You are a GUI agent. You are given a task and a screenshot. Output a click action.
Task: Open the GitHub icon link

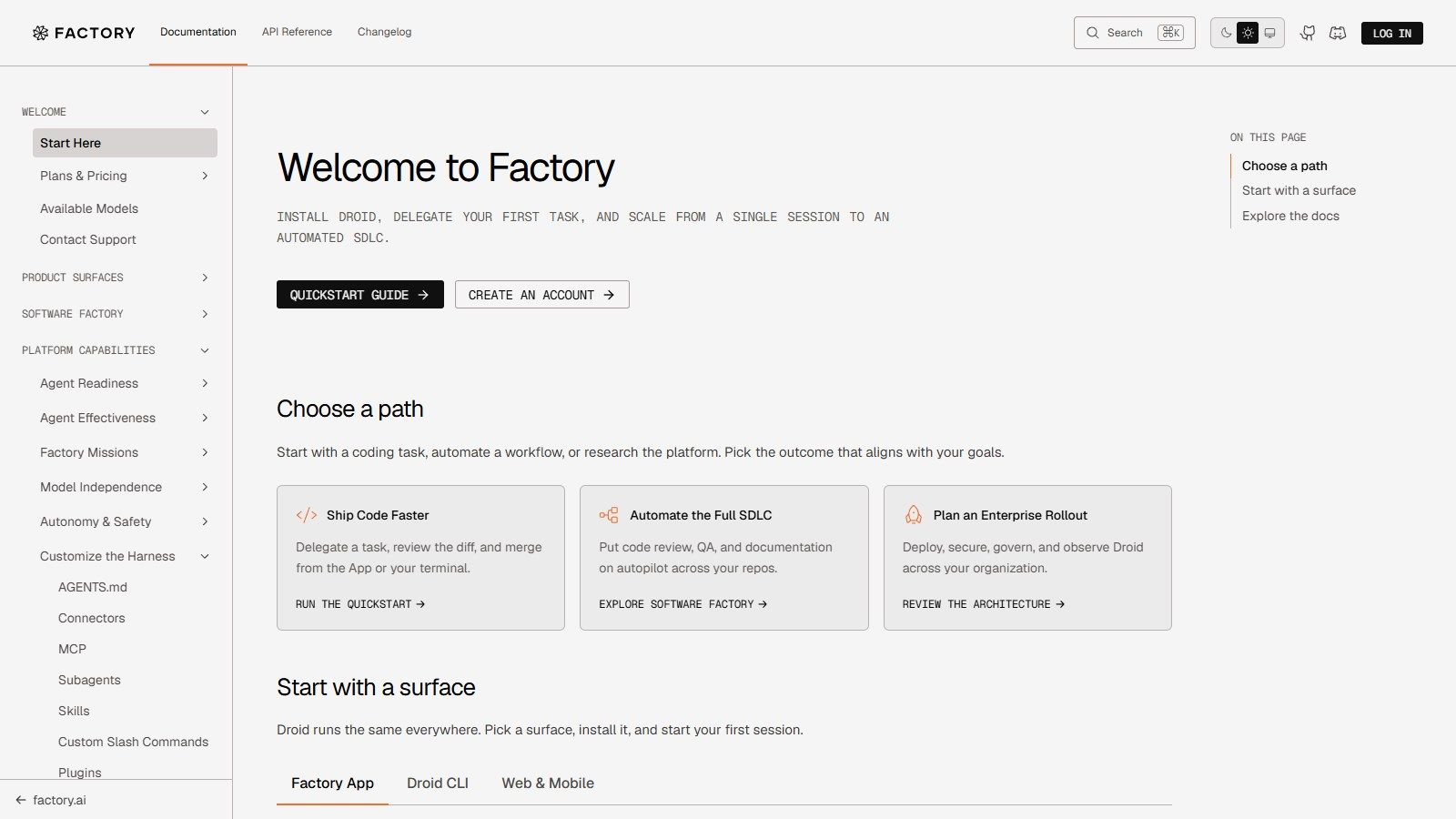(x=1308, y=33)
